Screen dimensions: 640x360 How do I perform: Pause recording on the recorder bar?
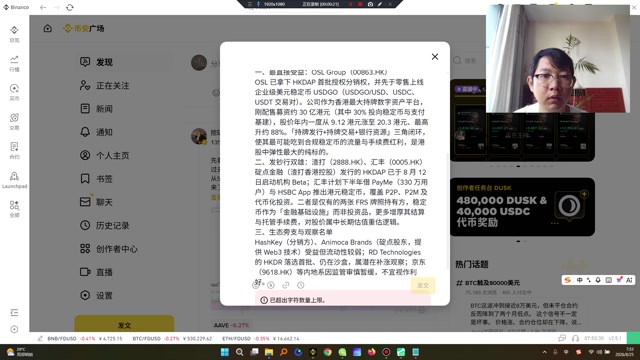click(350, 4)
